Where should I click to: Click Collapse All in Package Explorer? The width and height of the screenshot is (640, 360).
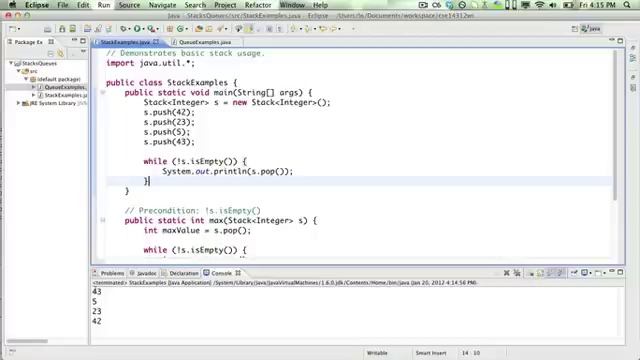pos(51,53)
